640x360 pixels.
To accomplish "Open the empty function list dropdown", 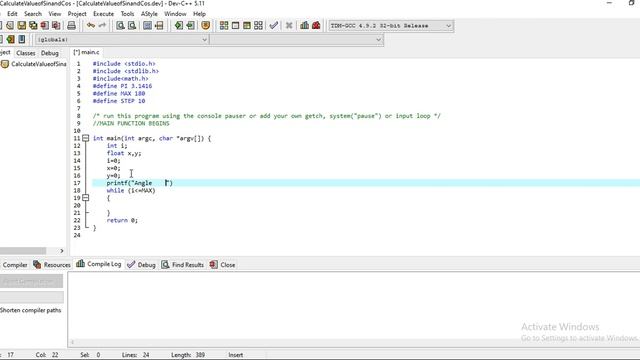I will tap(297, 40).
